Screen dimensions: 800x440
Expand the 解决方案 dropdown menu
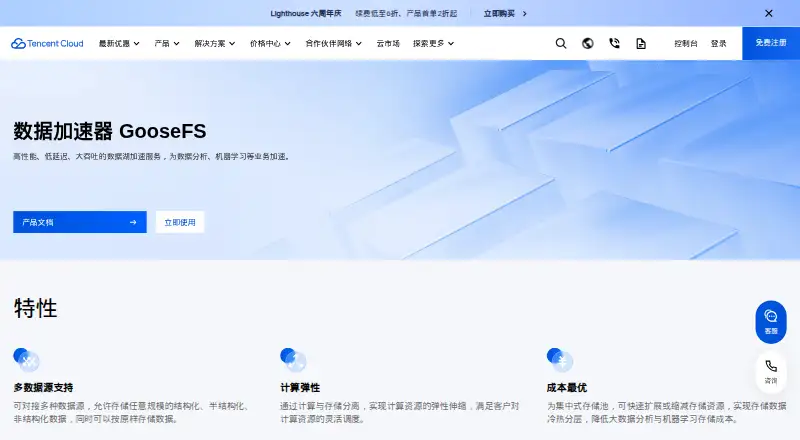click(x=214, y=43)
